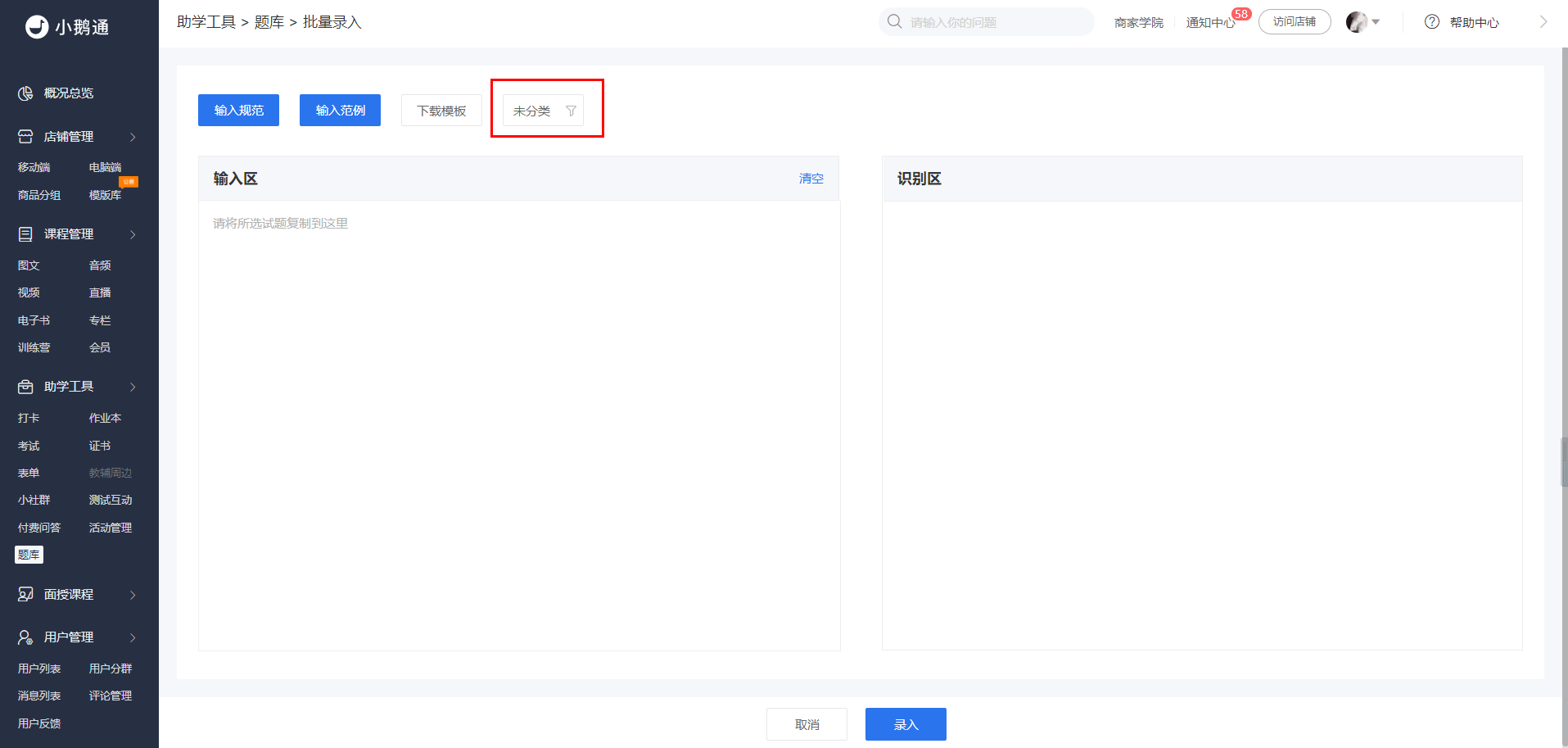Click the 助学工具 toolbox icon

click(x=25, y=387)
